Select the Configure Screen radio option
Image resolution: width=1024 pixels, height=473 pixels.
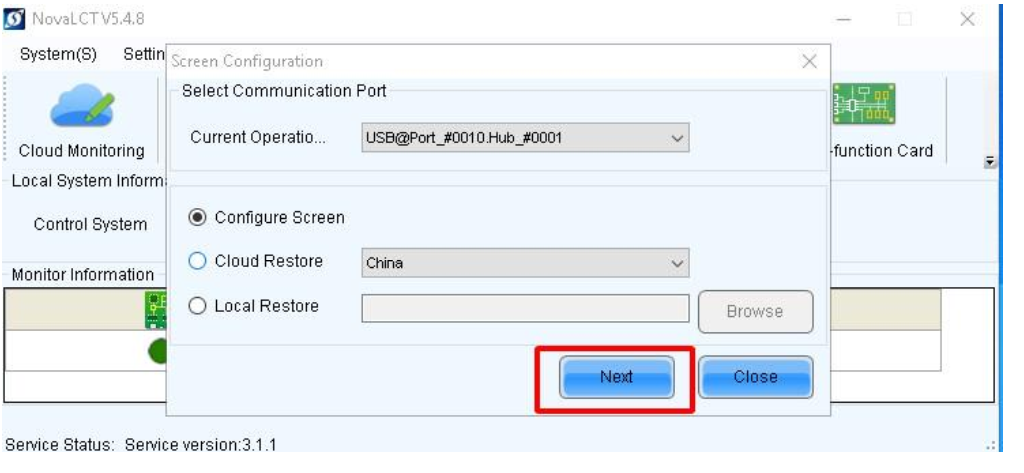tap(197, 218)
